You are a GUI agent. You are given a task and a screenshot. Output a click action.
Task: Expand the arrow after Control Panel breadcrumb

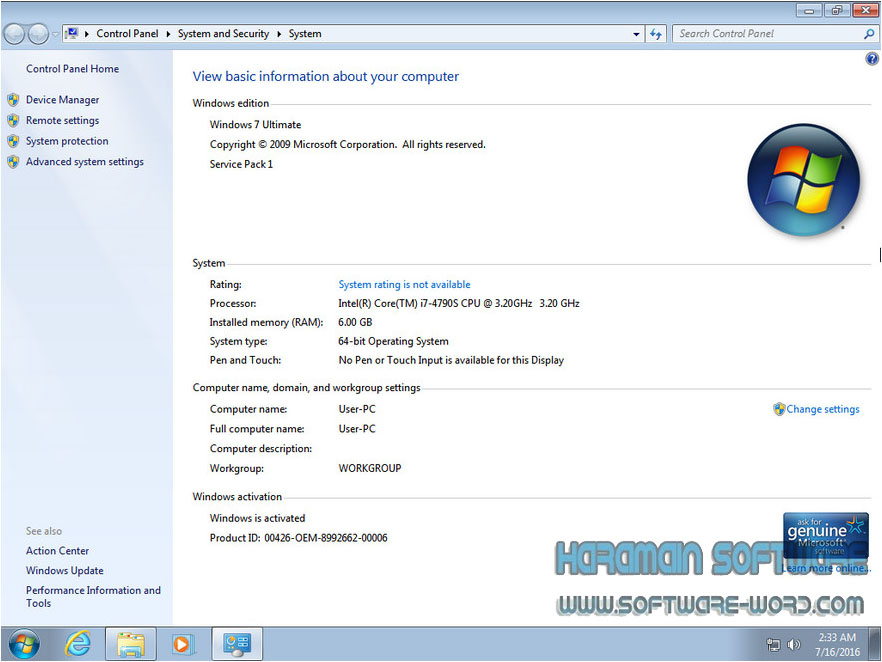168,34
